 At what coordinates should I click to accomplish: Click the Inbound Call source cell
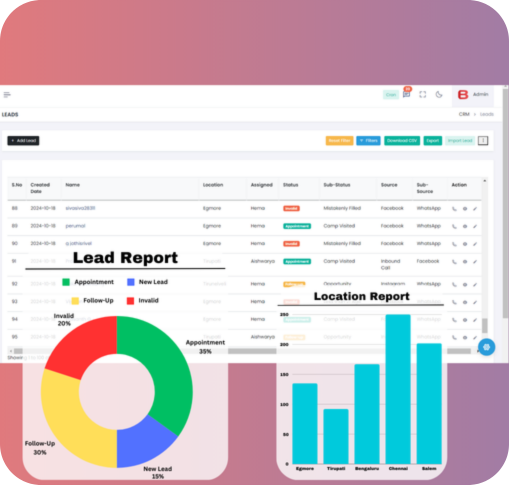point(390,264)
